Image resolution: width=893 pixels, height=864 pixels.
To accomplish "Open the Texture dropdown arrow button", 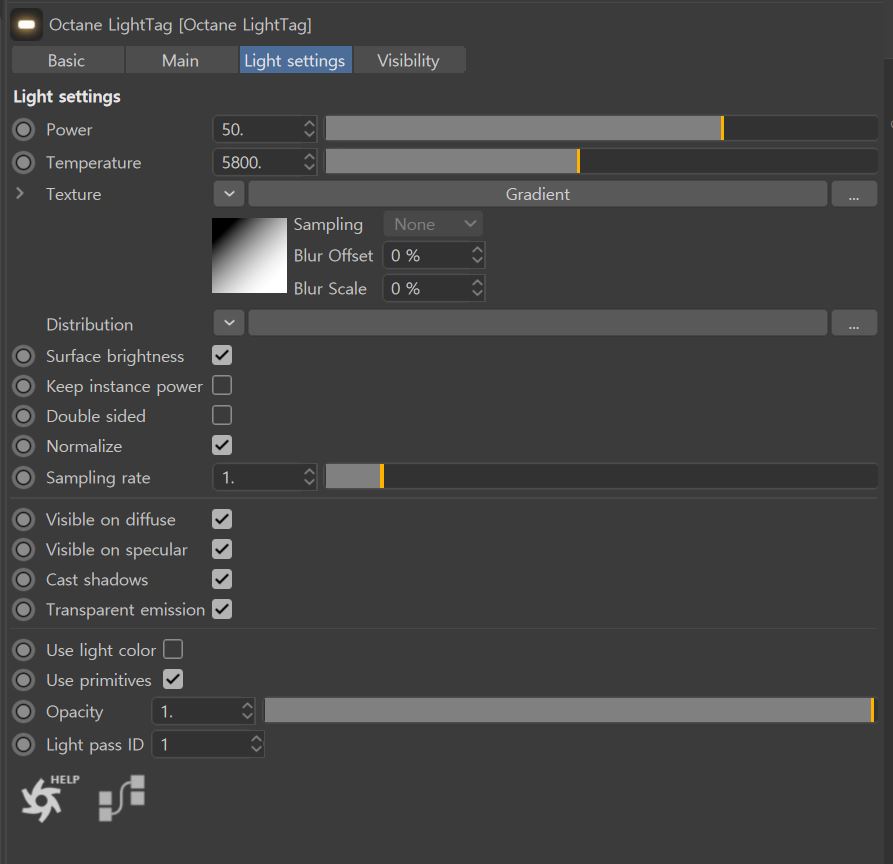I will click(229, 194).
